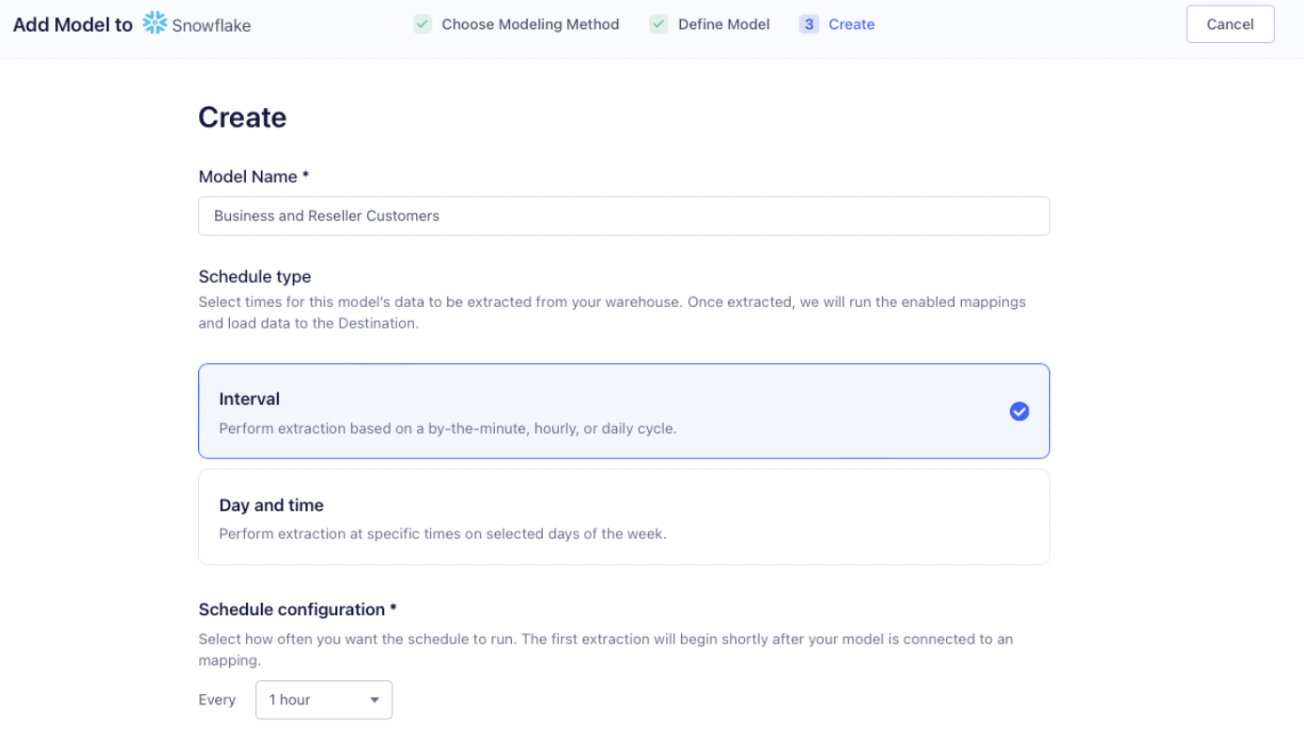Click the Create step in the progress bar

852,23
